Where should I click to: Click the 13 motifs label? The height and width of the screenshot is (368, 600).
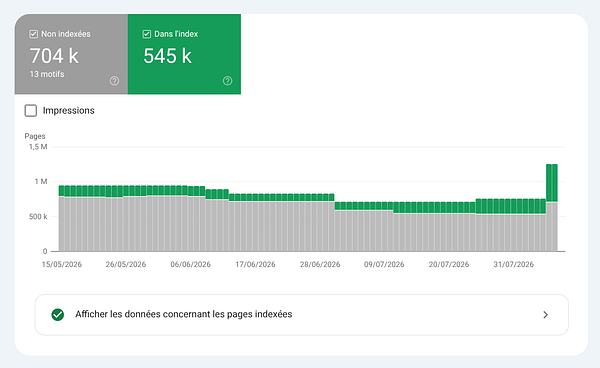tap(47, 74)
